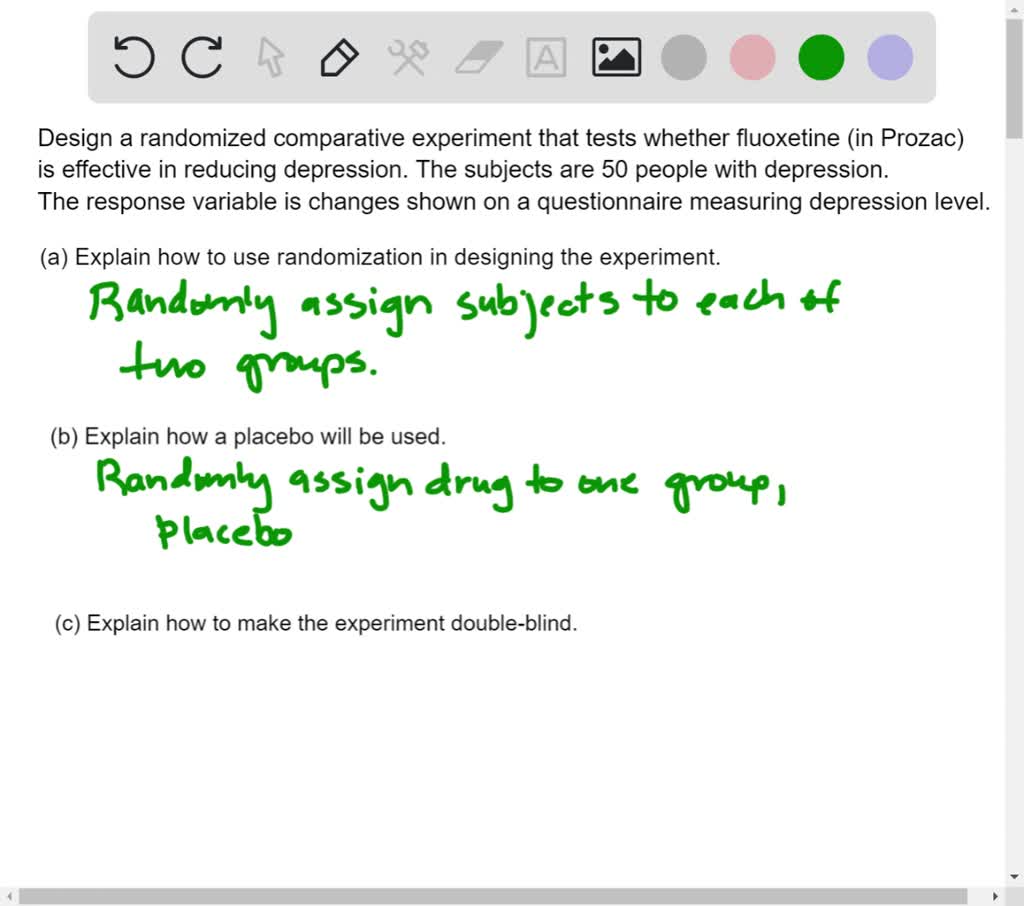Pick the gray color swatch
This screenshot has height=906, width=1024.
point(684,57)
